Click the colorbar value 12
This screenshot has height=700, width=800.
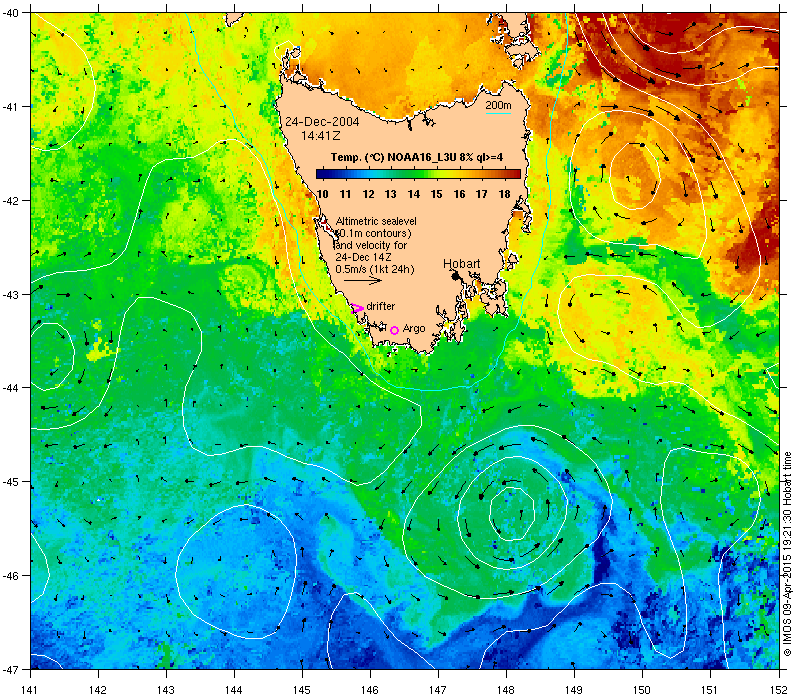pyautogui.click(x=368, y=194)
